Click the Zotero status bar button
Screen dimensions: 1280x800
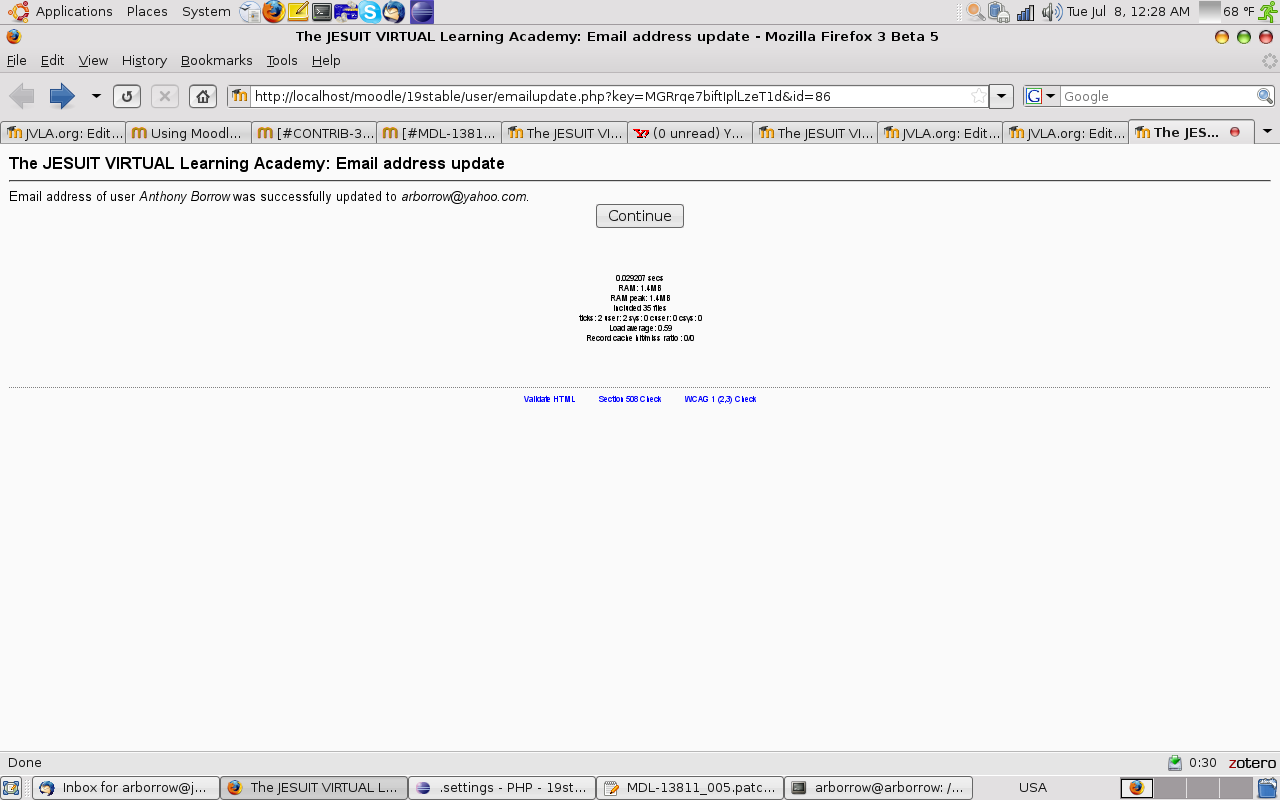coord(1253,763)
